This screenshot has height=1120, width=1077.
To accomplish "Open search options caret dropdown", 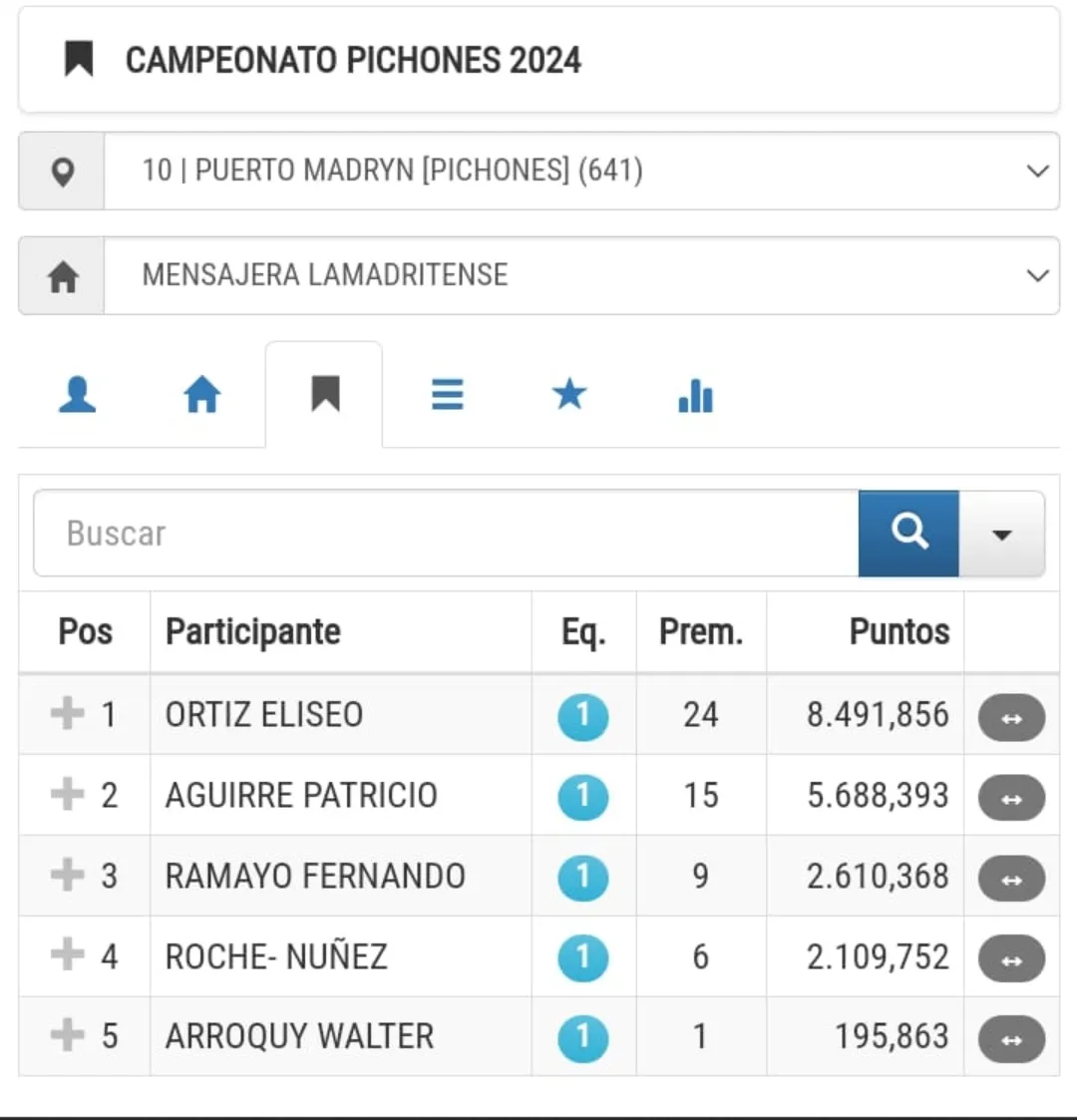I will click(x=1002, y=535).
